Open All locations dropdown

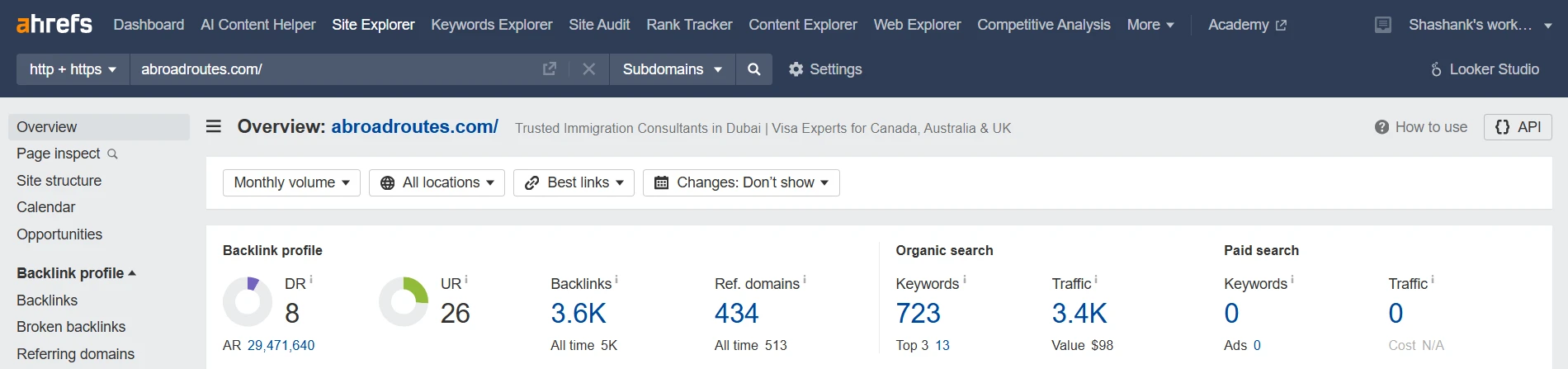point(437,182)
